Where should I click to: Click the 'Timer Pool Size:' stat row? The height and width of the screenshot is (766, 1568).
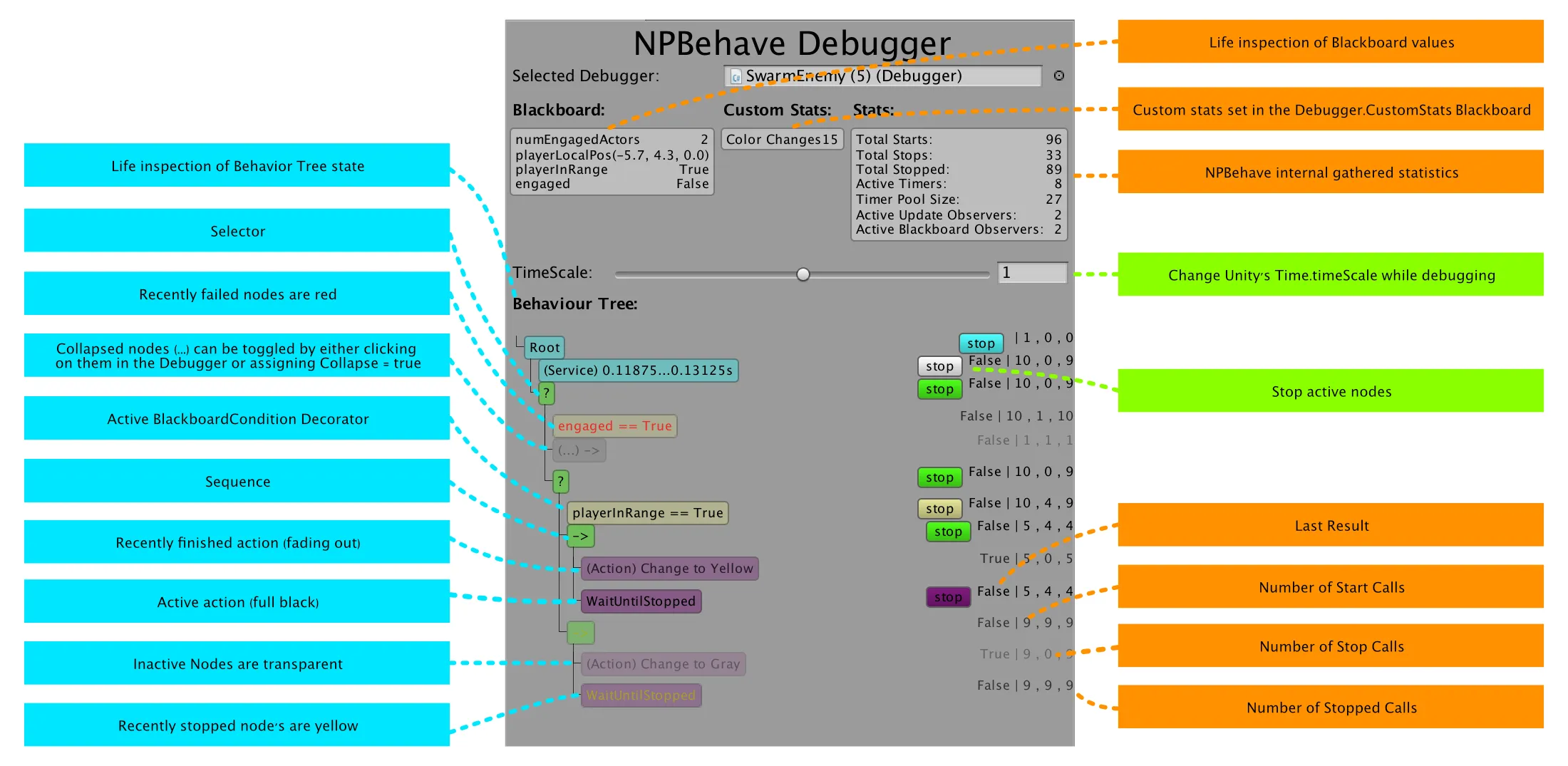(x=959, y=200)
